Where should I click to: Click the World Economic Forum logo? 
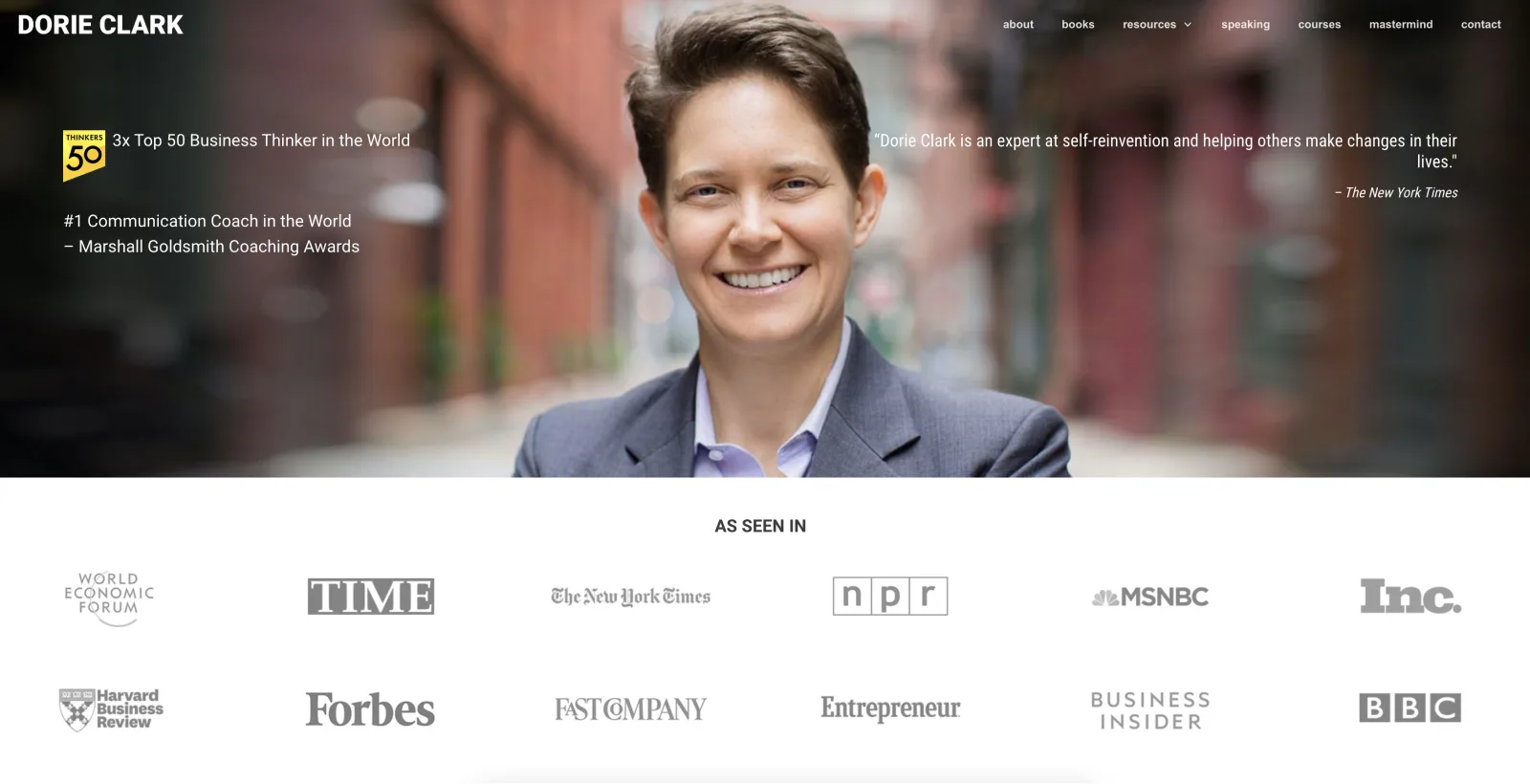109,599
